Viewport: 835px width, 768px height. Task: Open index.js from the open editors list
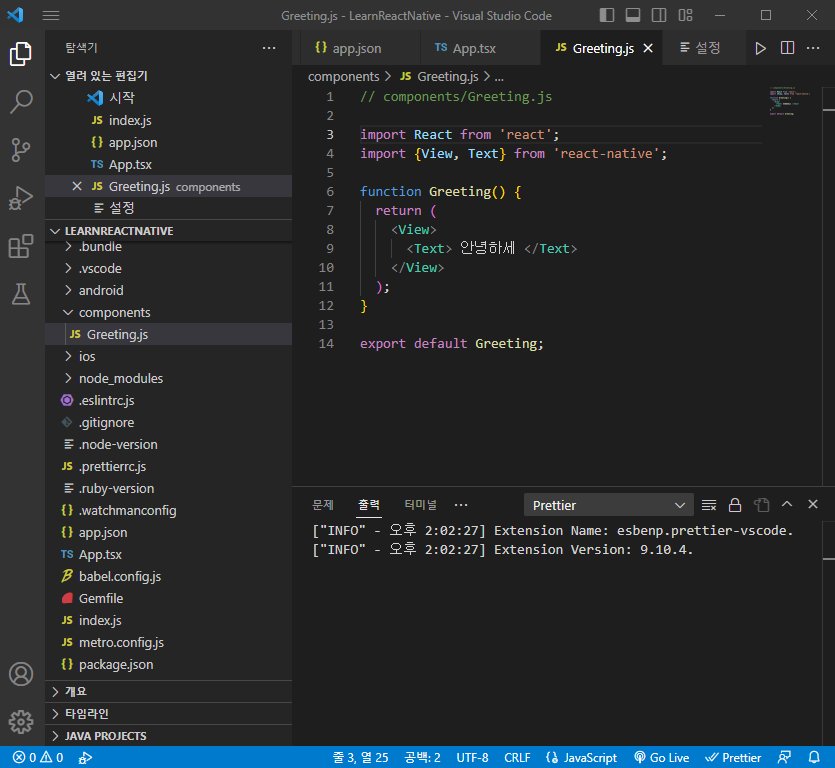168,120
